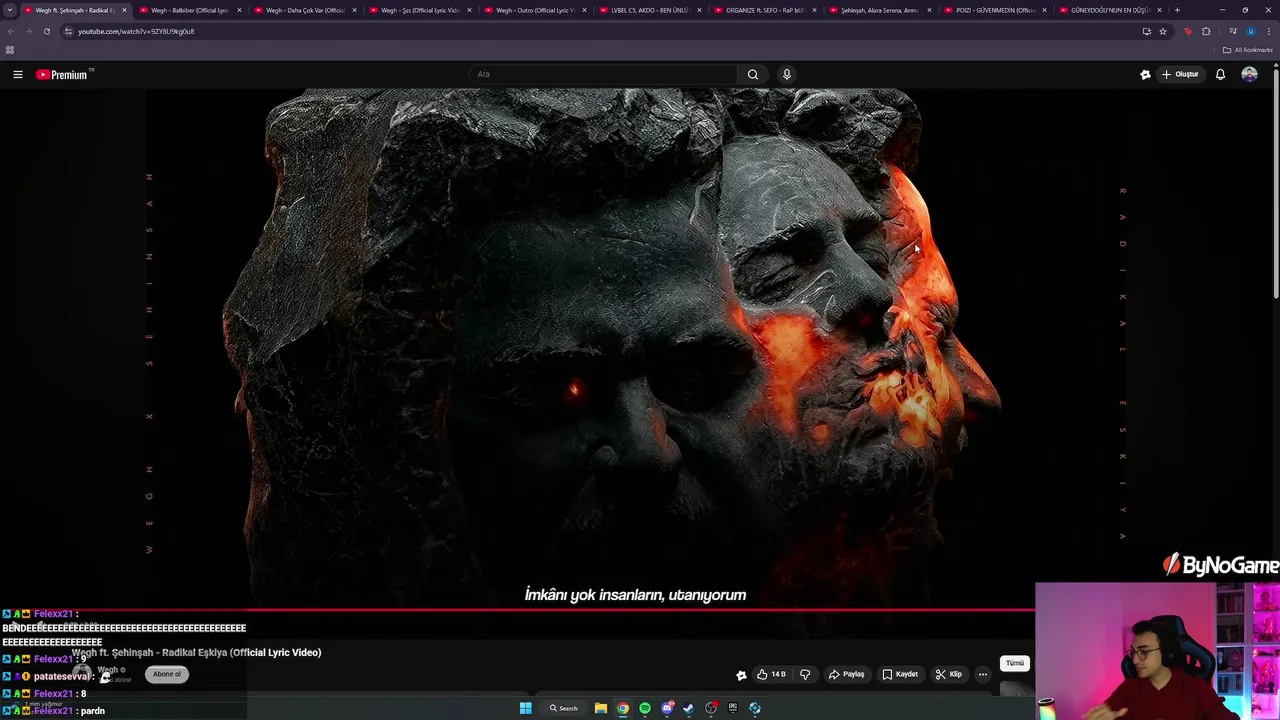Open File Explorer from taskbar
1280x720 pixels.
coord(601,708)
